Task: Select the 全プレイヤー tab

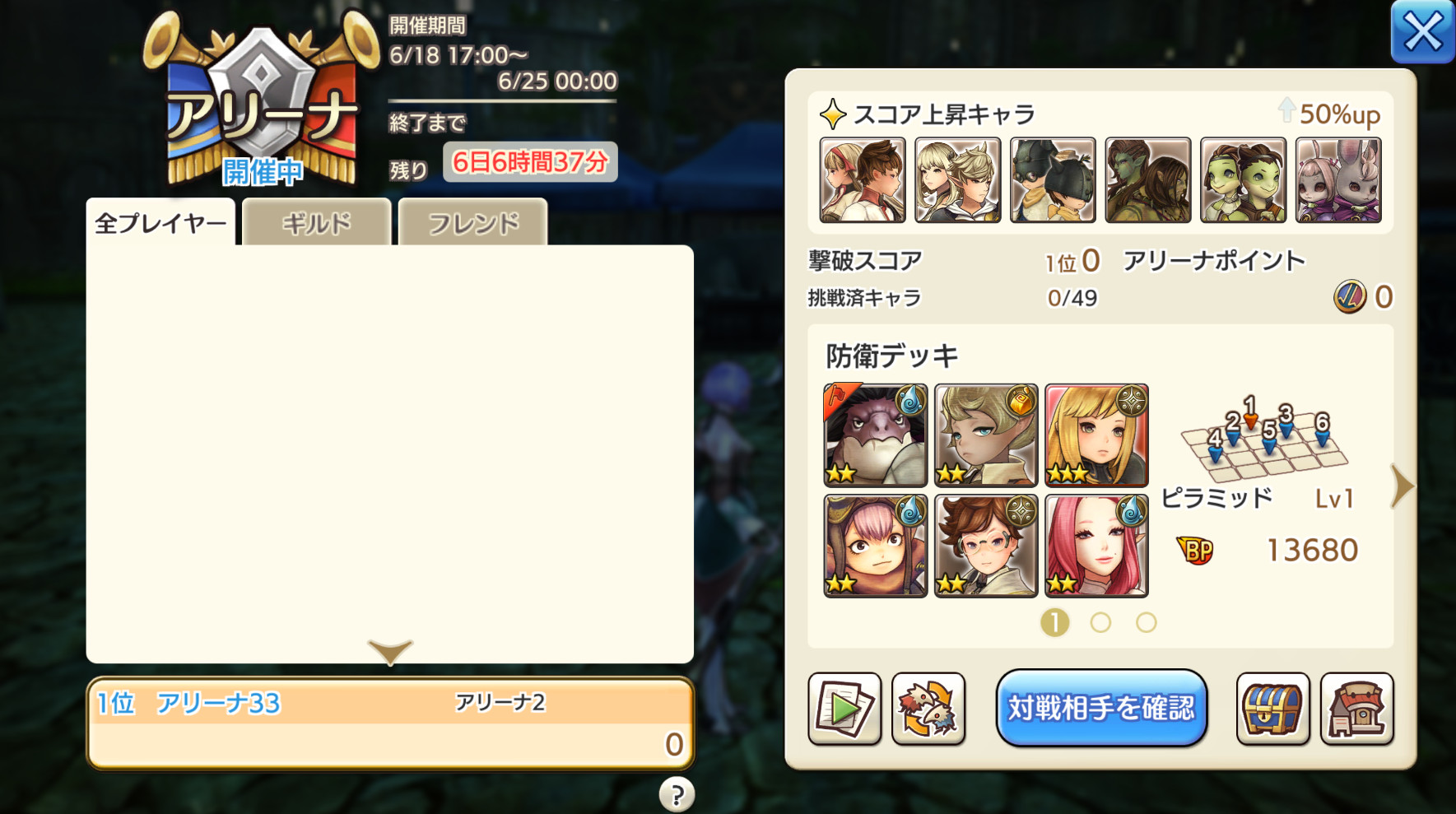Action: tap(160, 222)
